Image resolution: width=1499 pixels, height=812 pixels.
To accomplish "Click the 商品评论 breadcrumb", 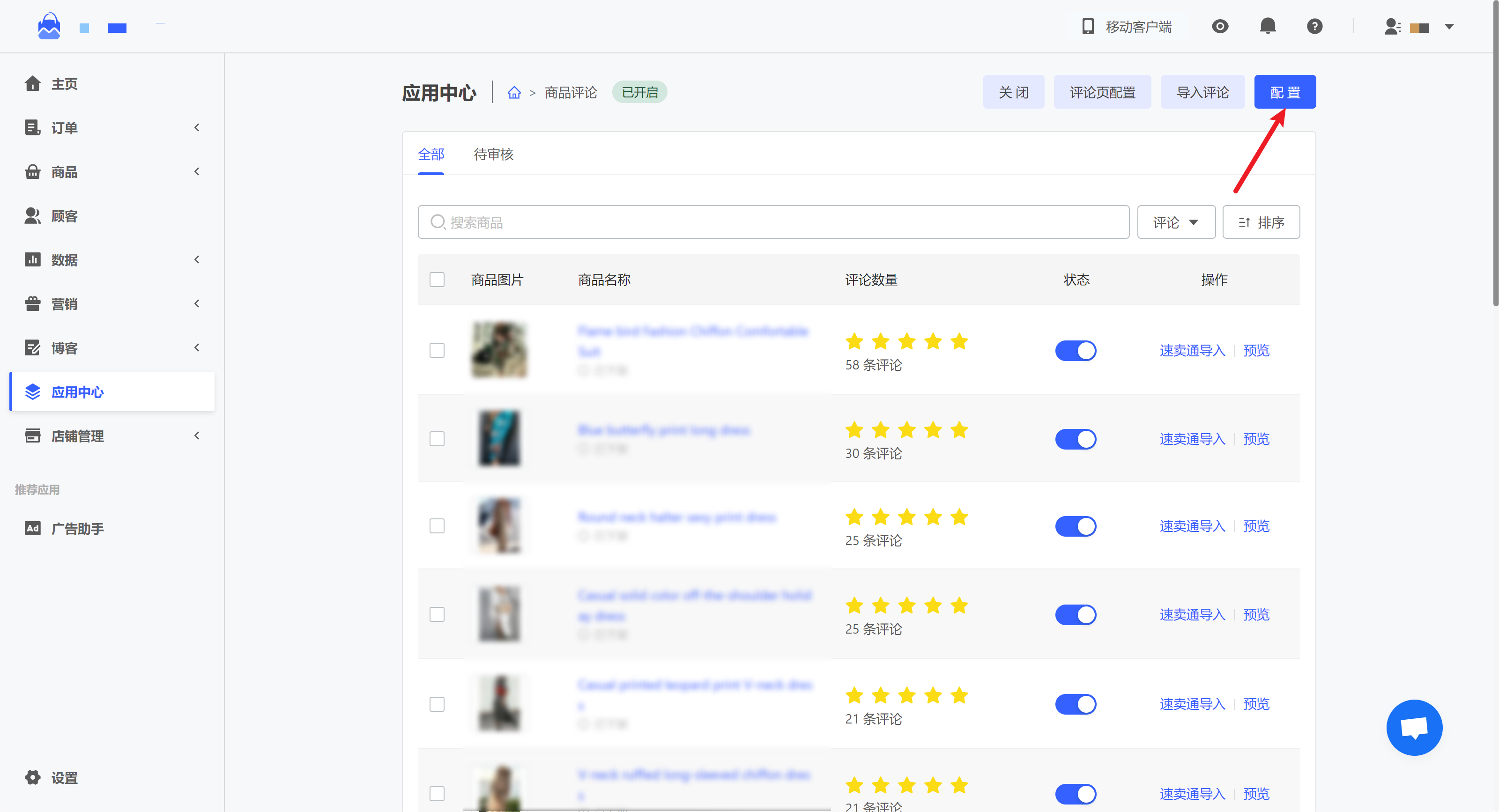I will pos(571,92).
